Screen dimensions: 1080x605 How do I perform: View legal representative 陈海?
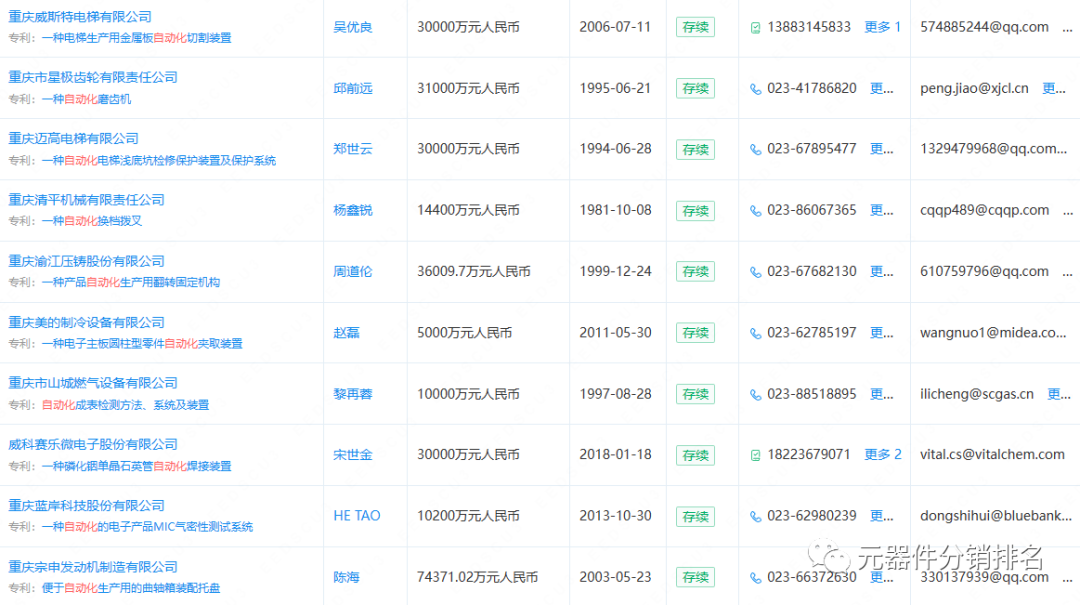click(x=346, y=577)
